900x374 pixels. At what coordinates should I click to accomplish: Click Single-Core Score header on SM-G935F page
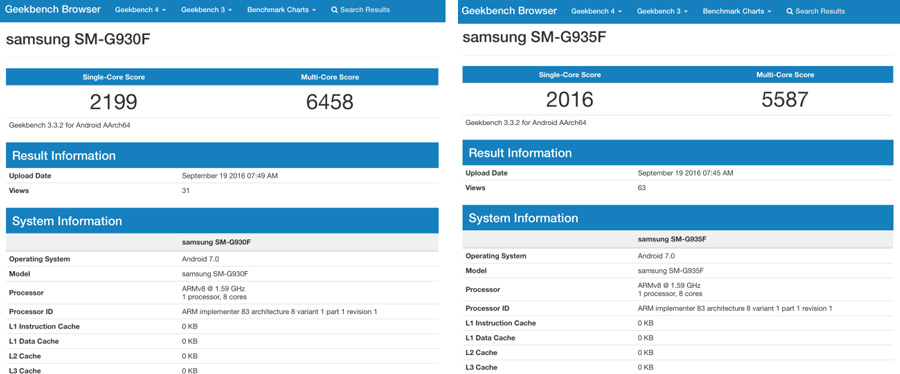coord(570,75)
